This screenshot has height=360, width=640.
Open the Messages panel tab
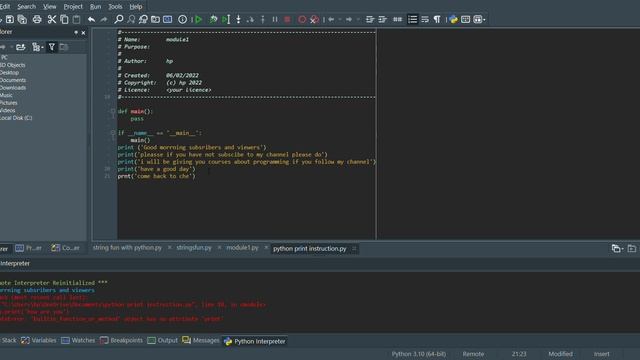point(201,340)
